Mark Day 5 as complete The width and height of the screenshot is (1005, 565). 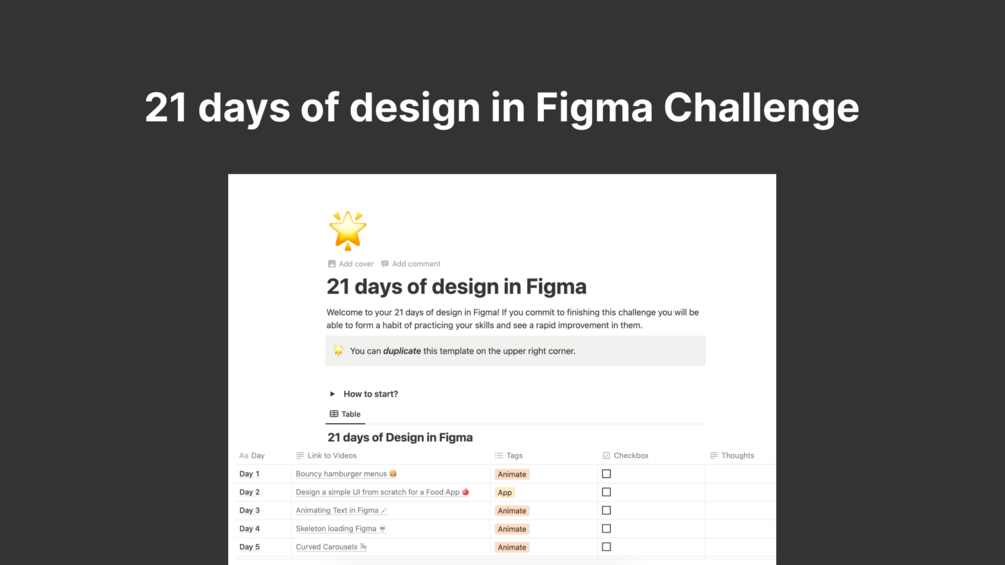(606, 547)
